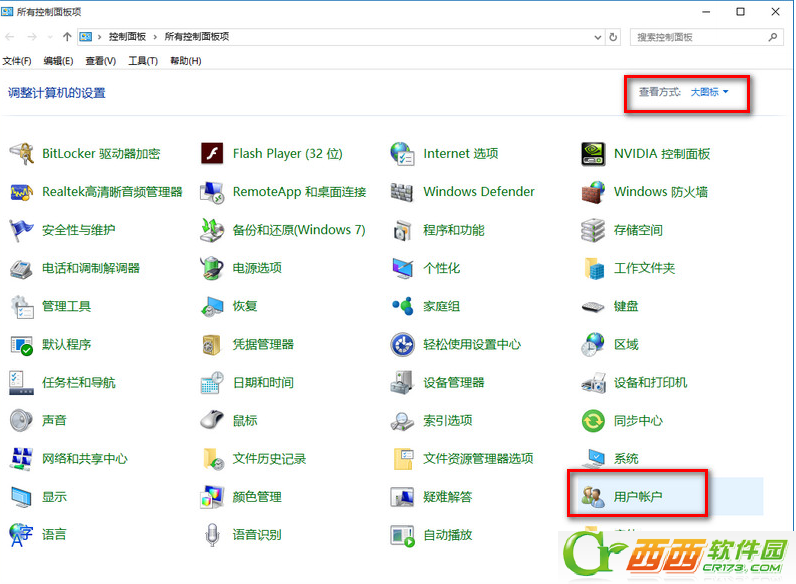Open the Windows Defender wall icon

tap(402, 192)
